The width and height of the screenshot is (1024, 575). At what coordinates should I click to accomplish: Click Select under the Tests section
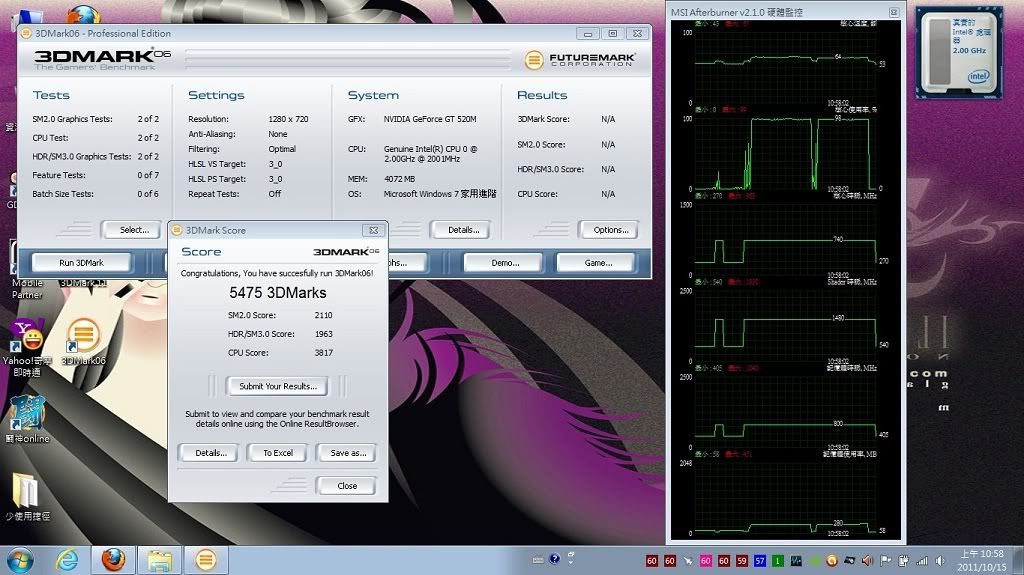point(132,230)
